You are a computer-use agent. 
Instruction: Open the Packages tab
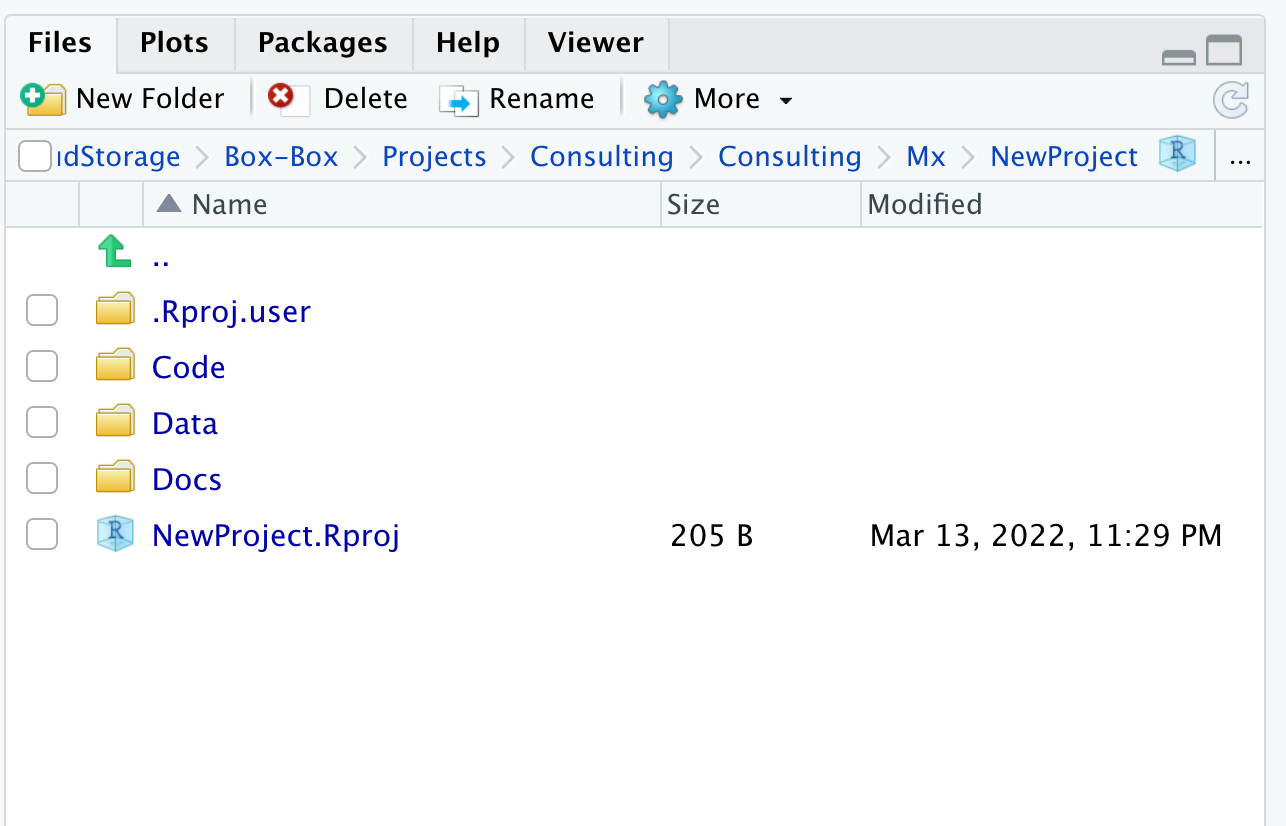point(322,43)
